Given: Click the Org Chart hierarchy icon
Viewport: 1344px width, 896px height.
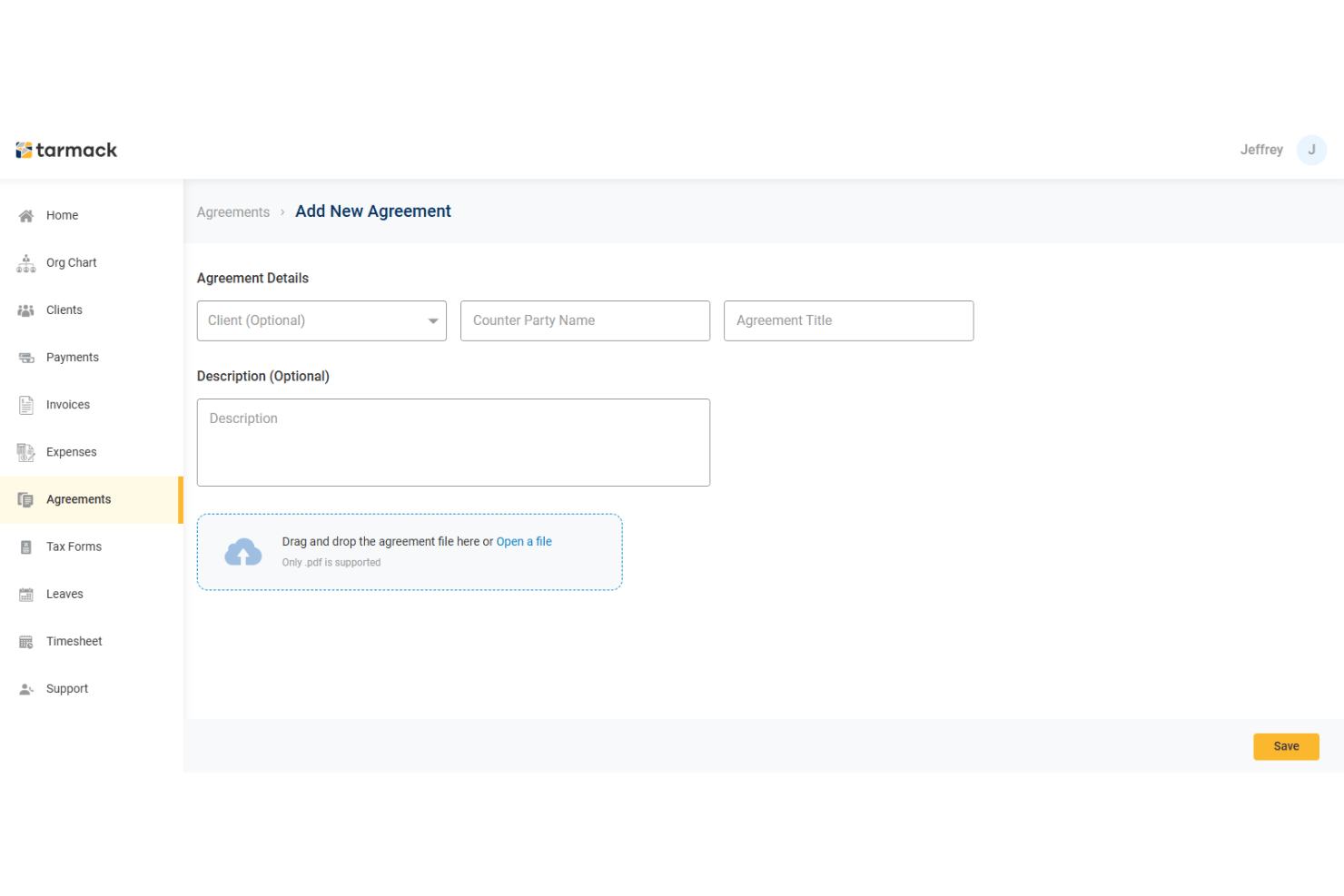Looking at the screenshot, I should click(x=26, y=263).
